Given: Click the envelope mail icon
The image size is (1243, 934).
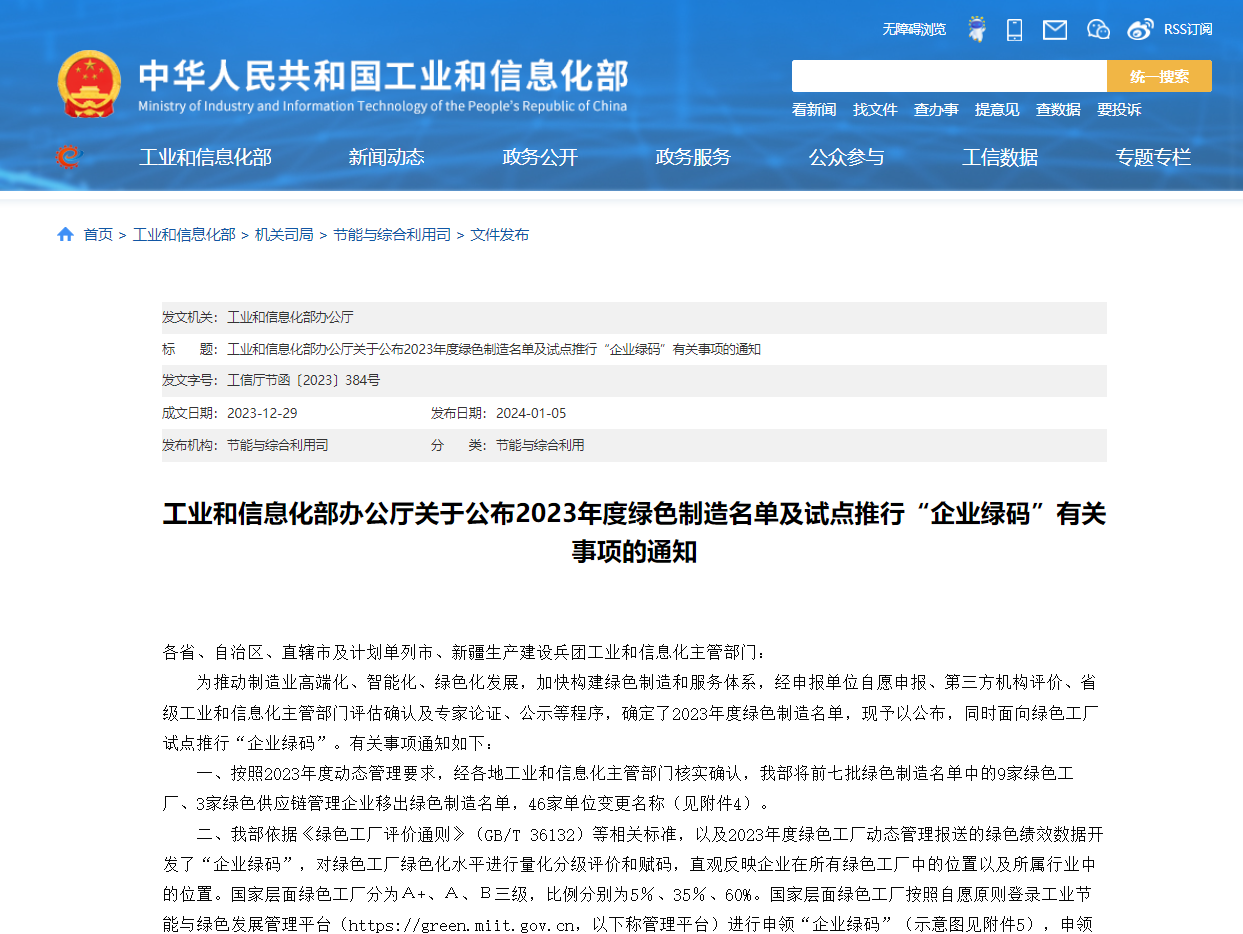Looking at the screenshot, I should click(x=1055, y=30).
